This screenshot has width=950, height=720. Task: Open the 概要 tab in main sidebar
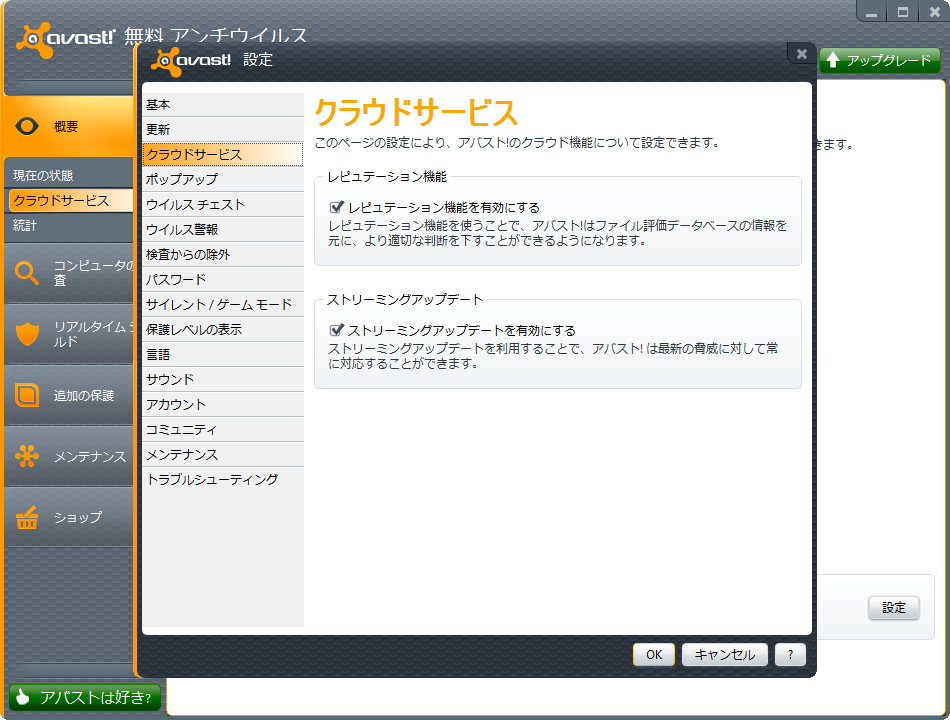click(x=68, y=126)
